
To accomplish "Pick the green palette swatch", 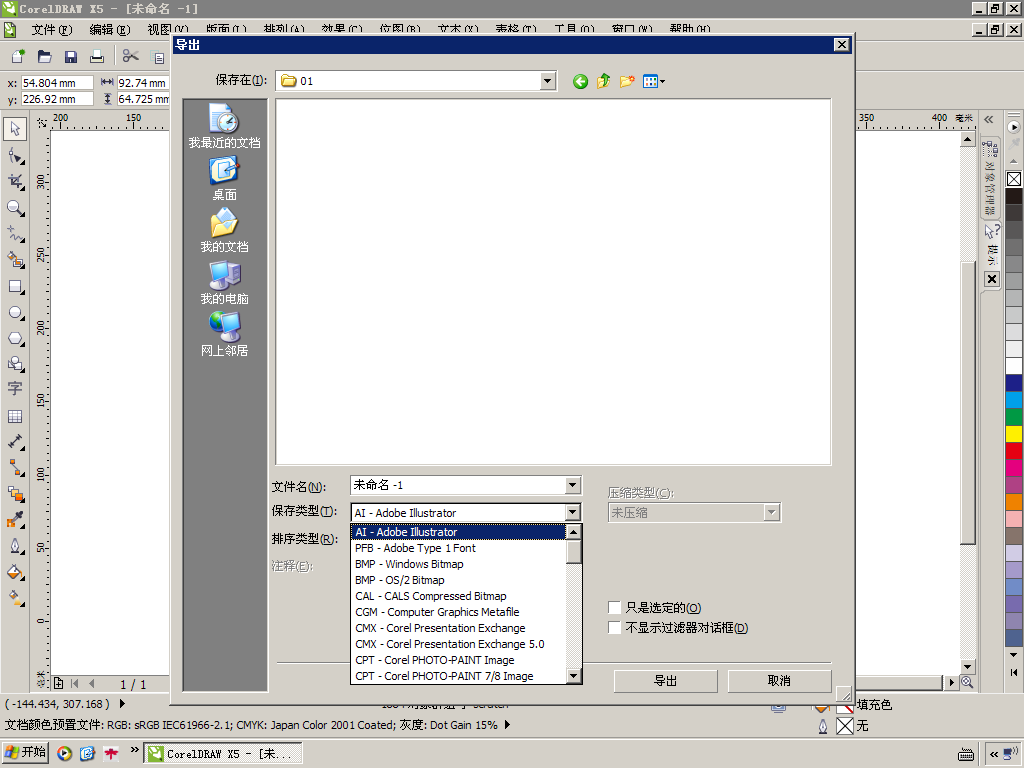I will 1014,417.
